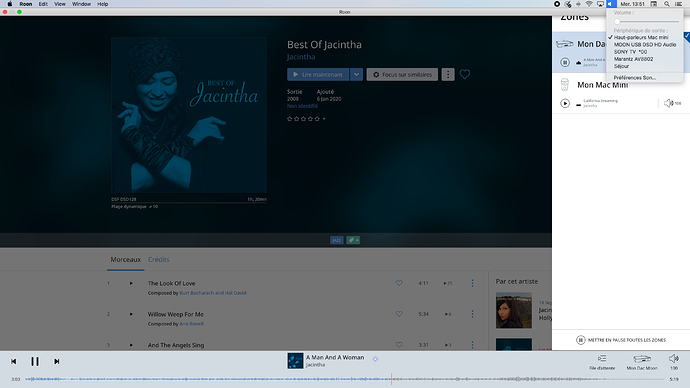This screenshot has width=690, height=388.
Task: Open the first Par cet artiste album thumbnail
Action: click(514, 311)
